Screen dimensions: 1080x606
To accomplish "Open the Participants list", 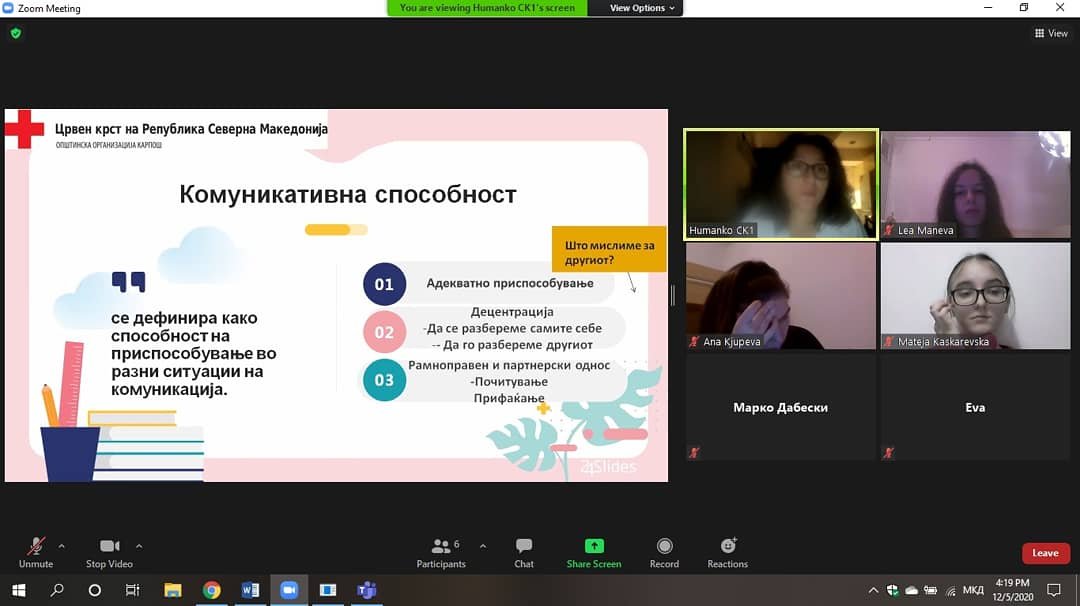I will pos(441,552).
